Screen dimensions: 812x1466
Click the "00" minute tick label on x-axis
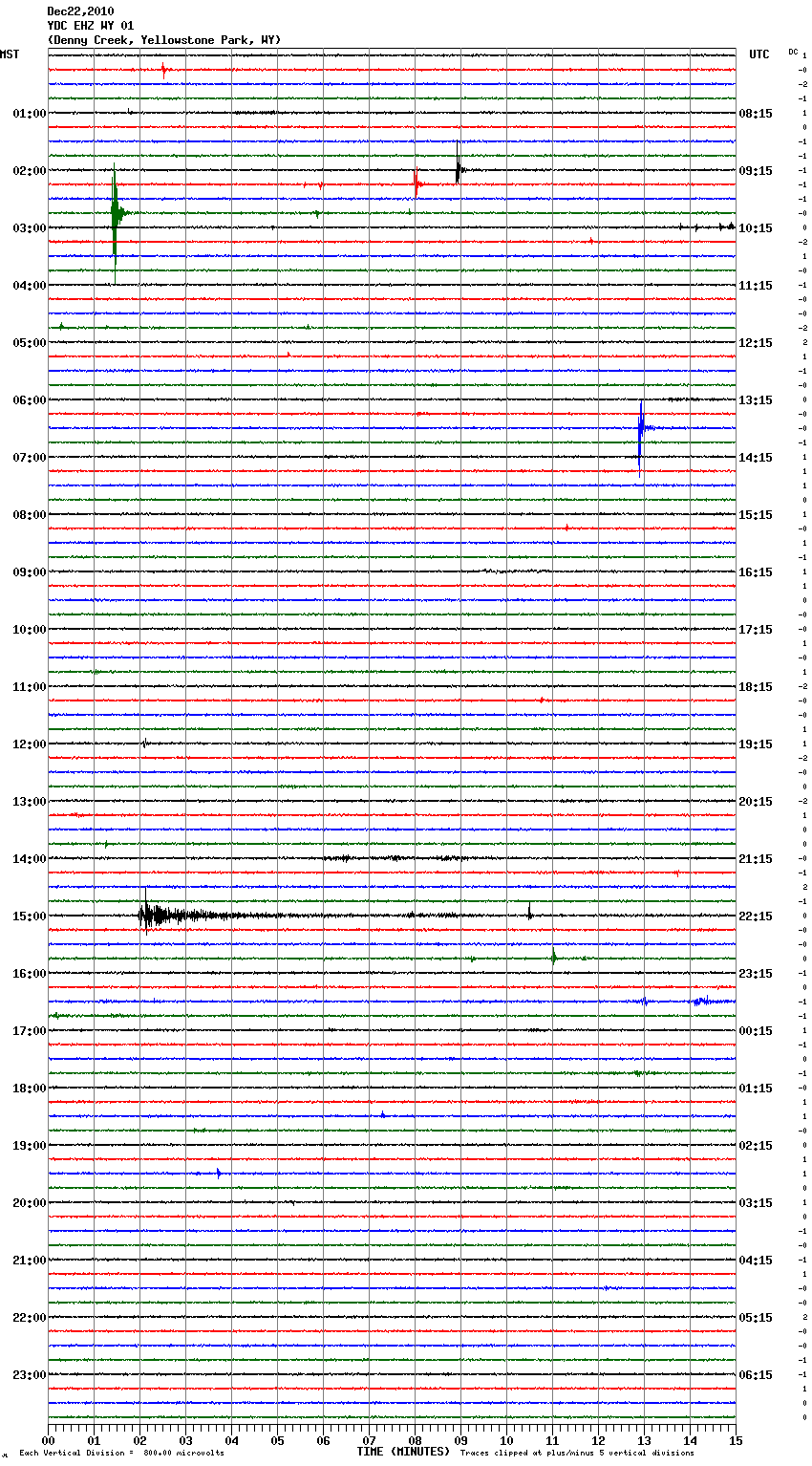point(48,1440)
